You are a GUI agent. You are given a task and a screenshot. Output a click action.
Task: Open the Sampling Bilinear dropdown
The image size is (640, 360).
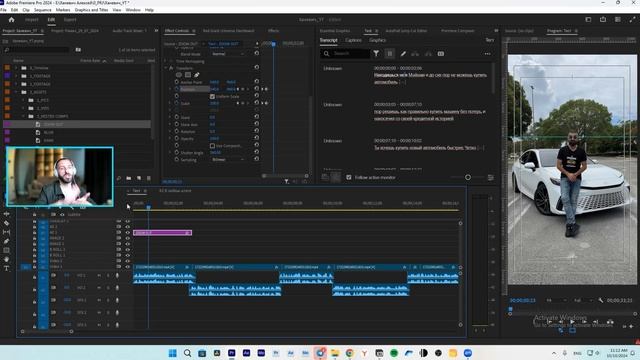(x=228, y=160)
